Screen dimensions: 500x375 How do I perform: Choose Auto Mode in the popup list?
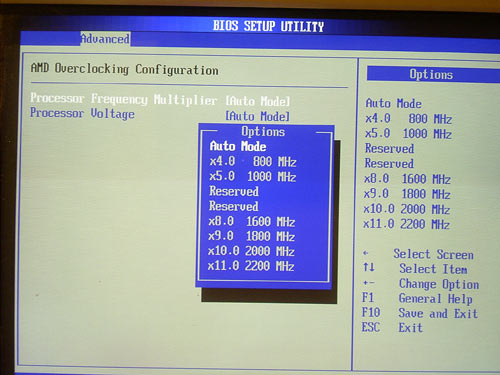tap(238, 146)
